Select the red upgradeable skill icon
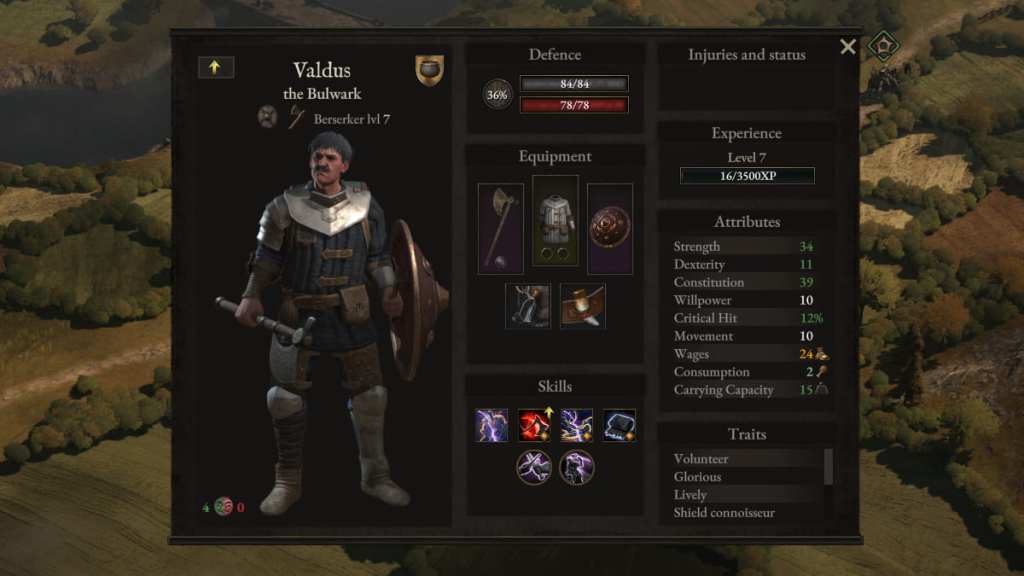Screen dimensions: 1024x576 click(534, 426)
